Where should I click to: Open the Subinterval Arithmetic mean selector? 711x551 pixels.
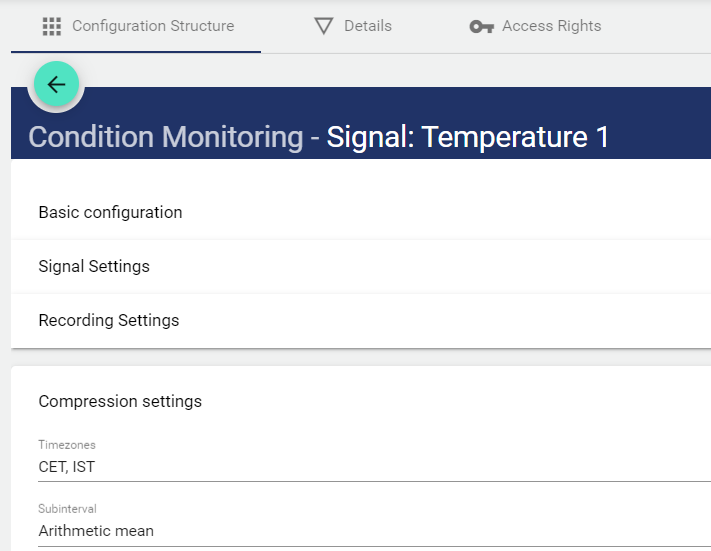(x=360, y=531)
